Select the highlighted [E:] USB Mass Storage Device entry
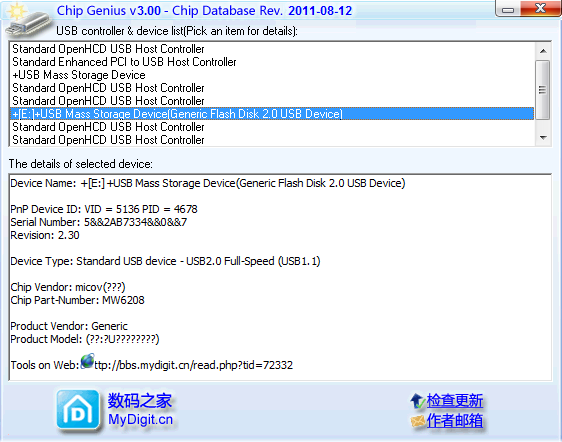This screenshot has height=442, width=562. [x=272, y=114]
